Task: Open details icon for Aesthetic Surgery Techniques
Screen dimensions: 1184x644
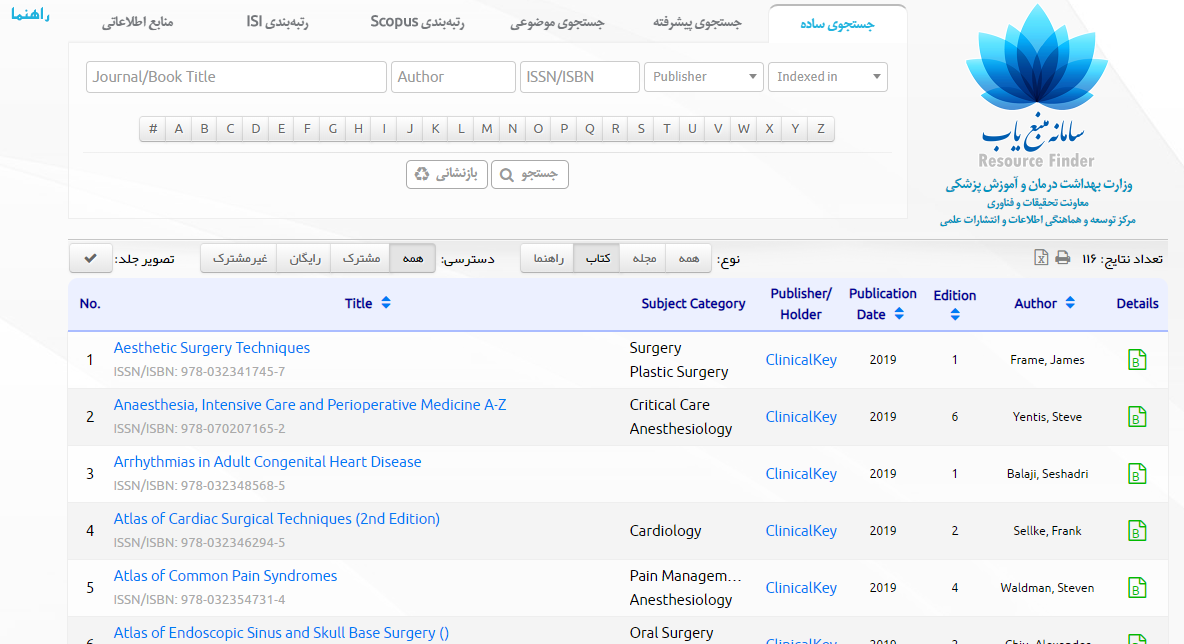Action: tap(1136, 360)
